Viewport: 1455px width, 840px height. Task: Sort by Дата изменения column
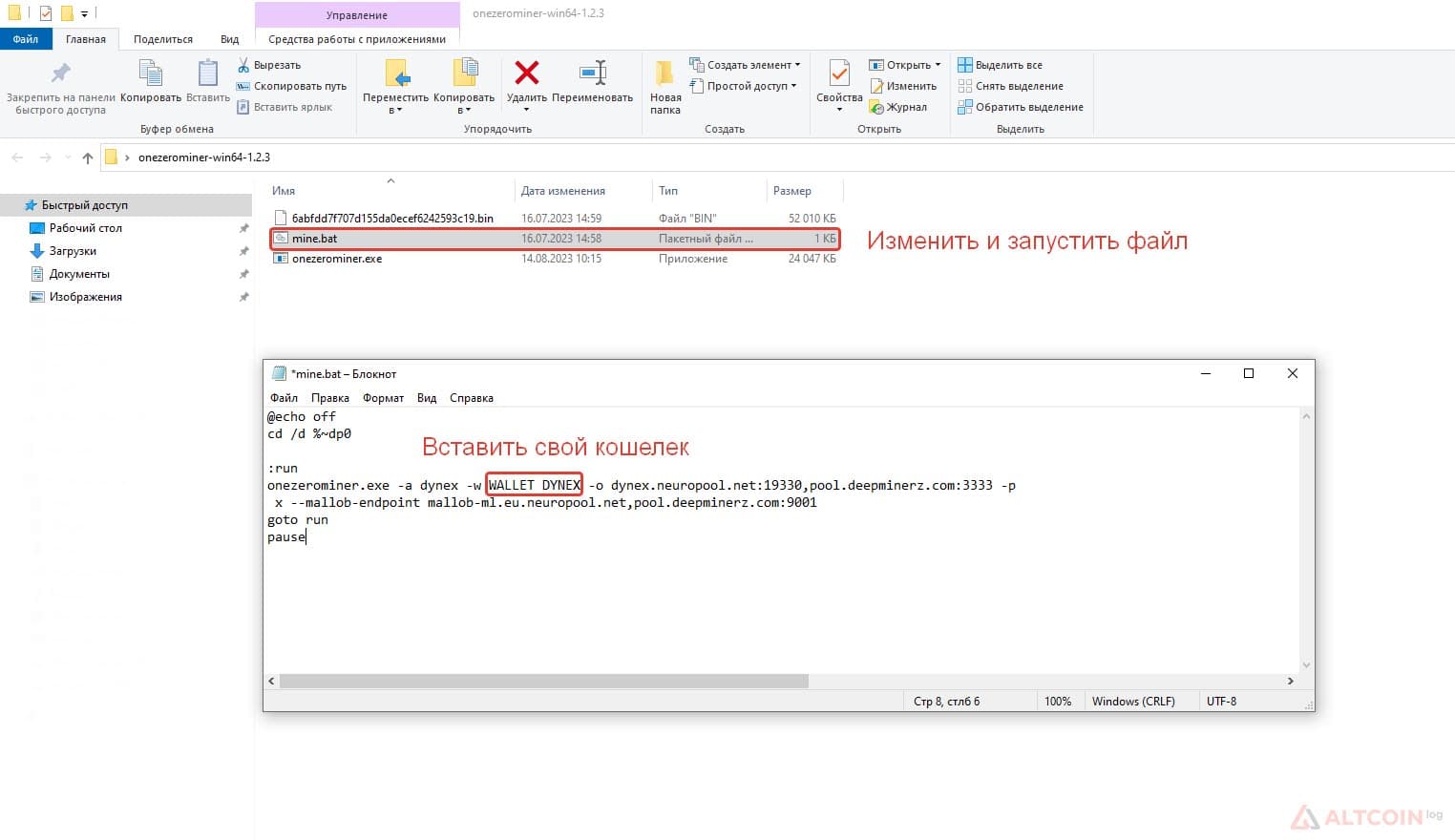point(583,191)
